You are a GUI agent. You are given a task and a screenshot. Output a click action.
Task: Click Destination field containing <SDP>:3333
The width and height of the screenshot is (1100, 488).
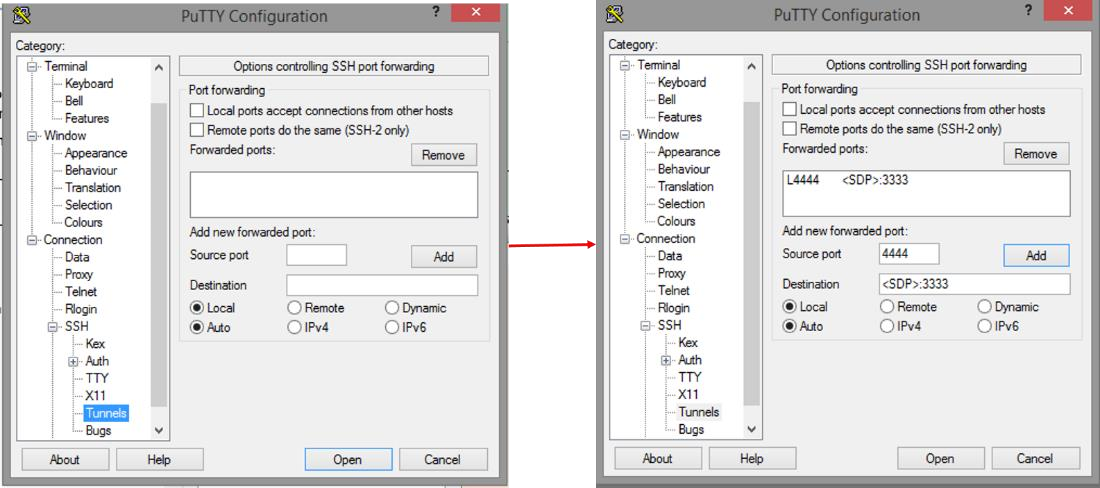click(975, 284)
